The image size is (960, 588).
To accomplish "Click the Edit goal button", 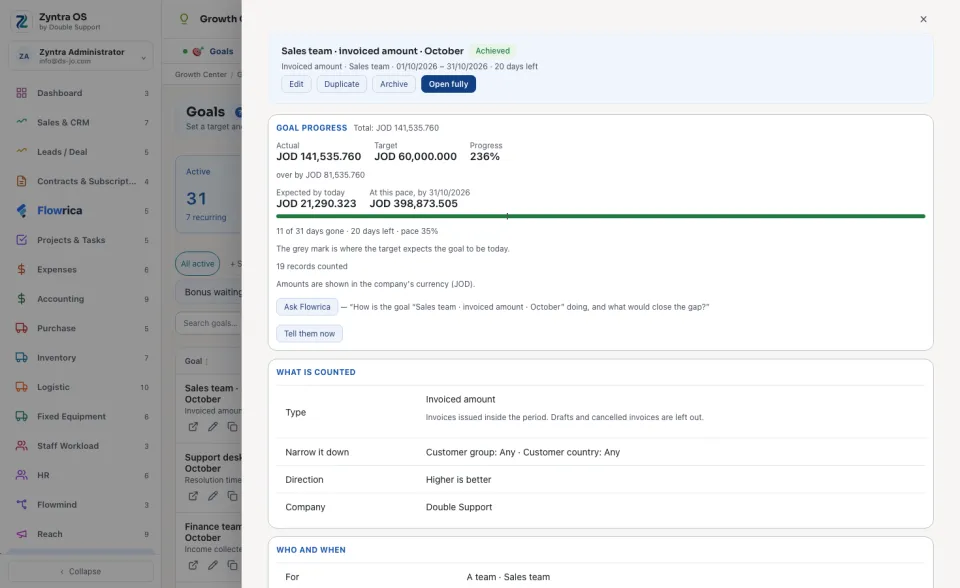I will pyautogui.click(x=296, y=84).
